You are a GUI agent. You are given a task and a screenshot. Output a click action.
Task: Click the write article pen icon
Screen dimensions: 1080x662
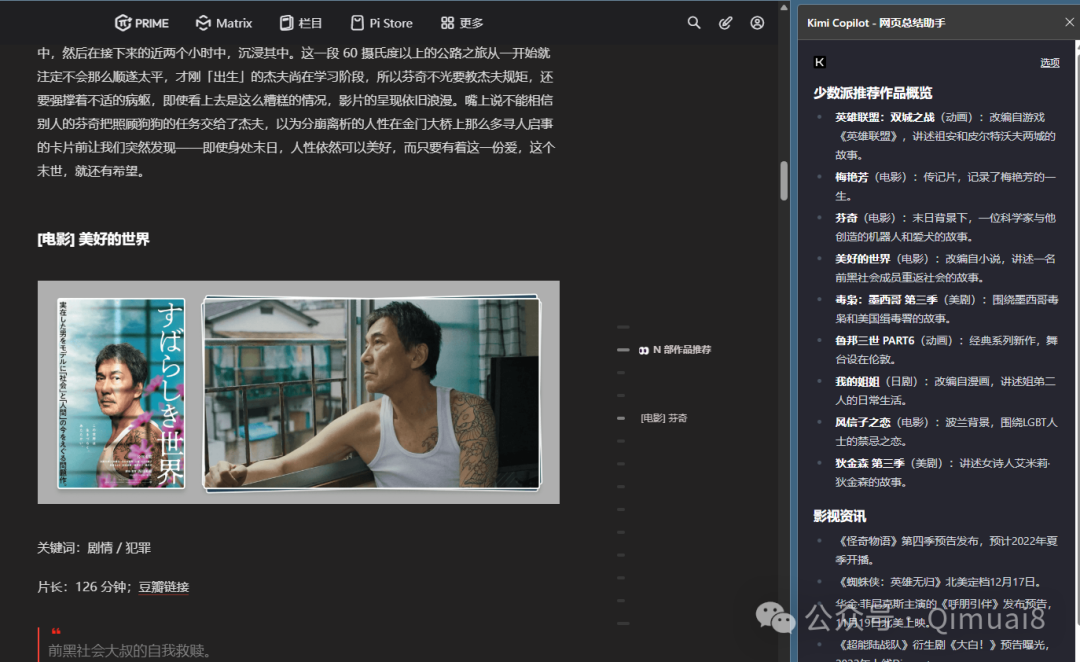[x=725, y=23]
